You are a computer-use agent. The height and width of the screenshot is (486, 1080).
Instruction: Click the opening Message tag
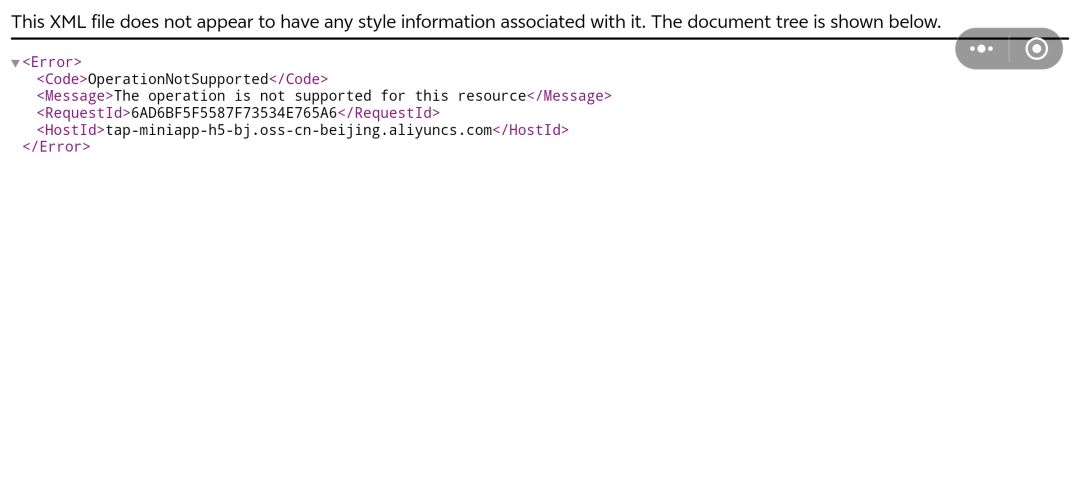[x=75, y=96]
